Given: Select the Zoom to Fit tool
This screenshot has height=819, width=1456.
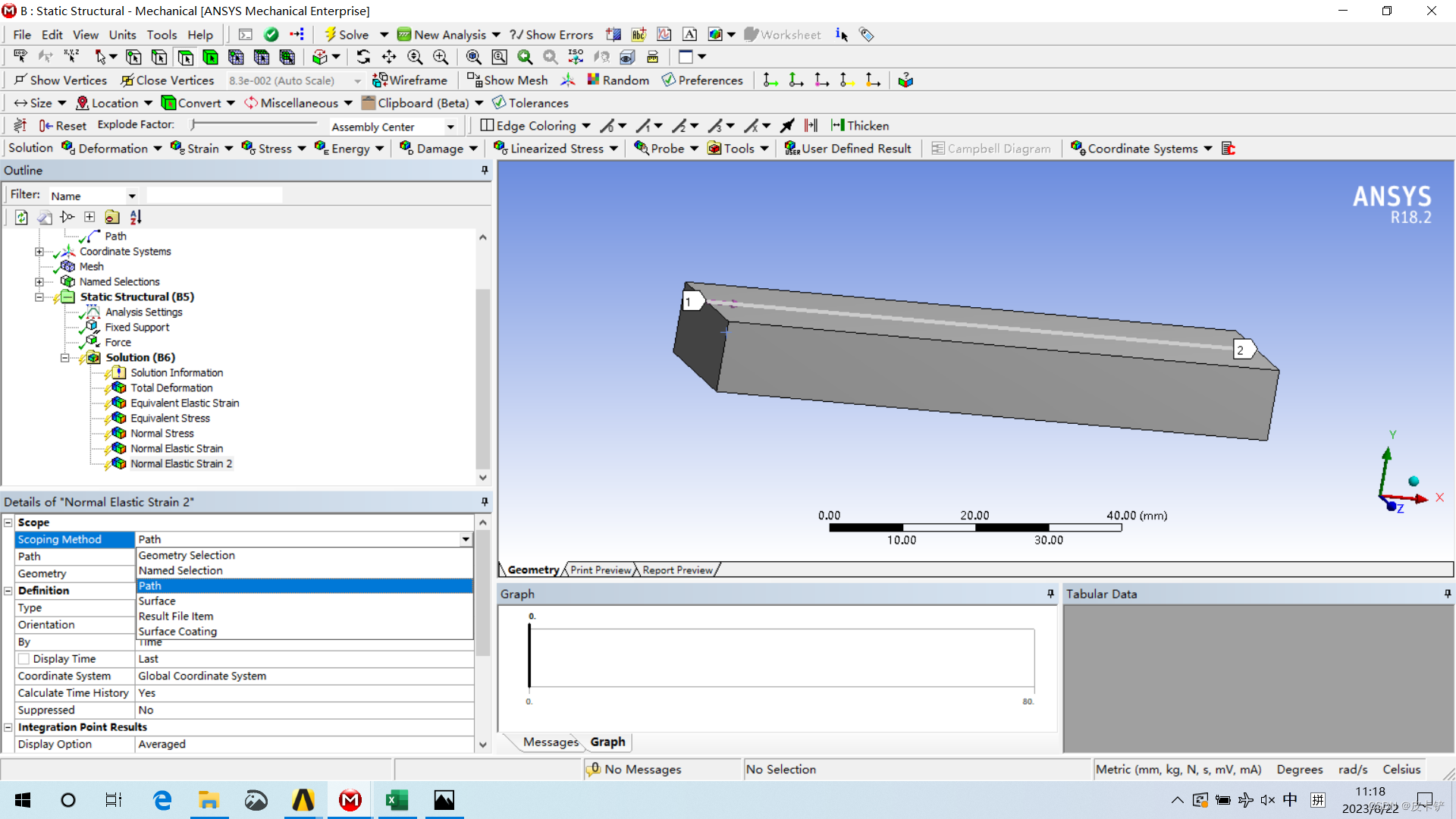Looking at the screenshot, I should [474, 57].
